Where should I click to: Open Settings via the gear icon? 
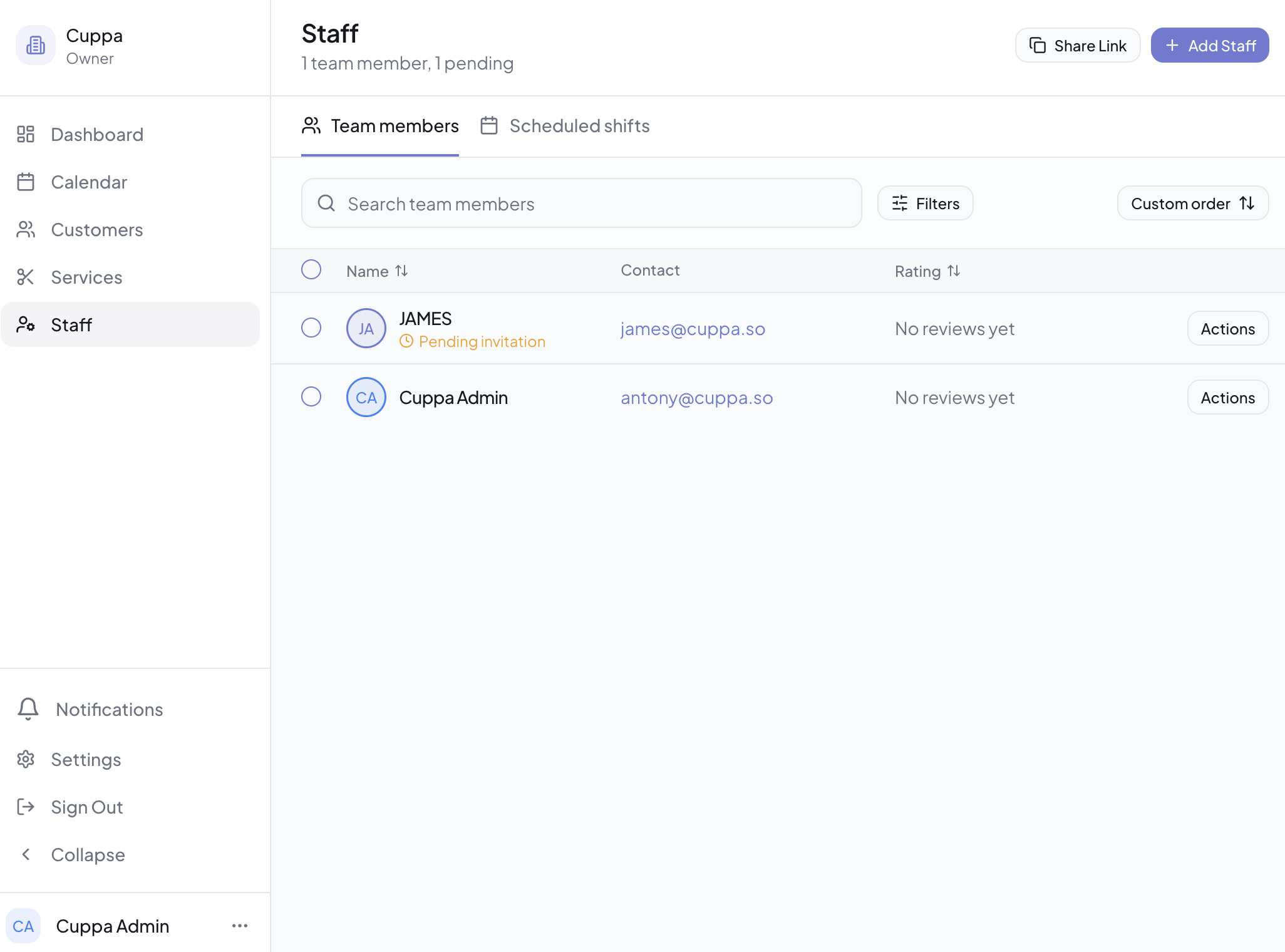pyautogui.click(x=26, y=759)
